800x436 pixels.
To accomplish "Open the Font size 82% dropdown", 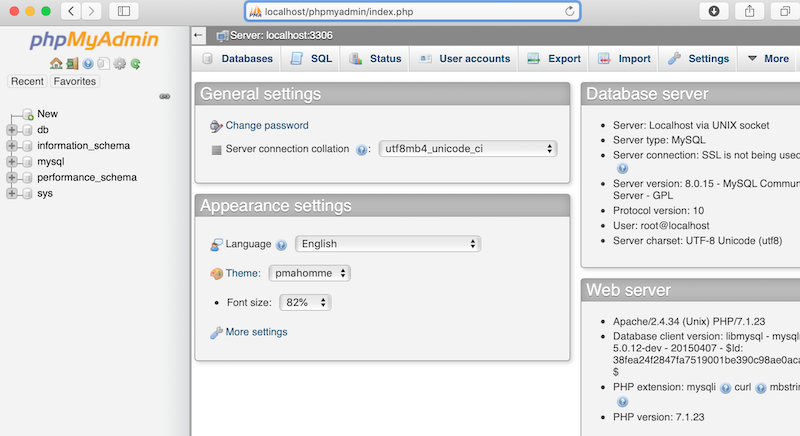I will 305,302.
